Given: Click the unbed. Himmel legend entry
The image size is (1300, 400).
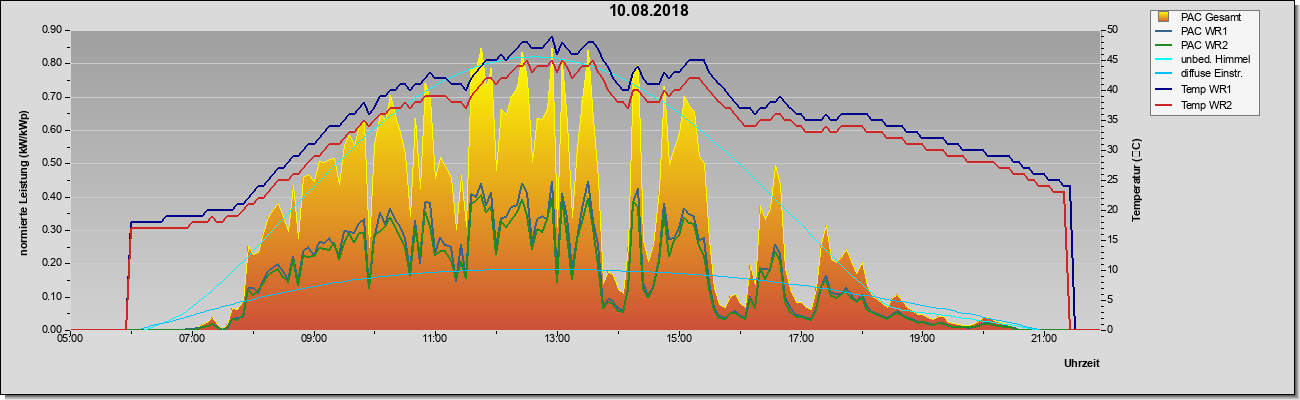Looking at the screenshot, I should pyautogui.click(x=1205, y=60).
